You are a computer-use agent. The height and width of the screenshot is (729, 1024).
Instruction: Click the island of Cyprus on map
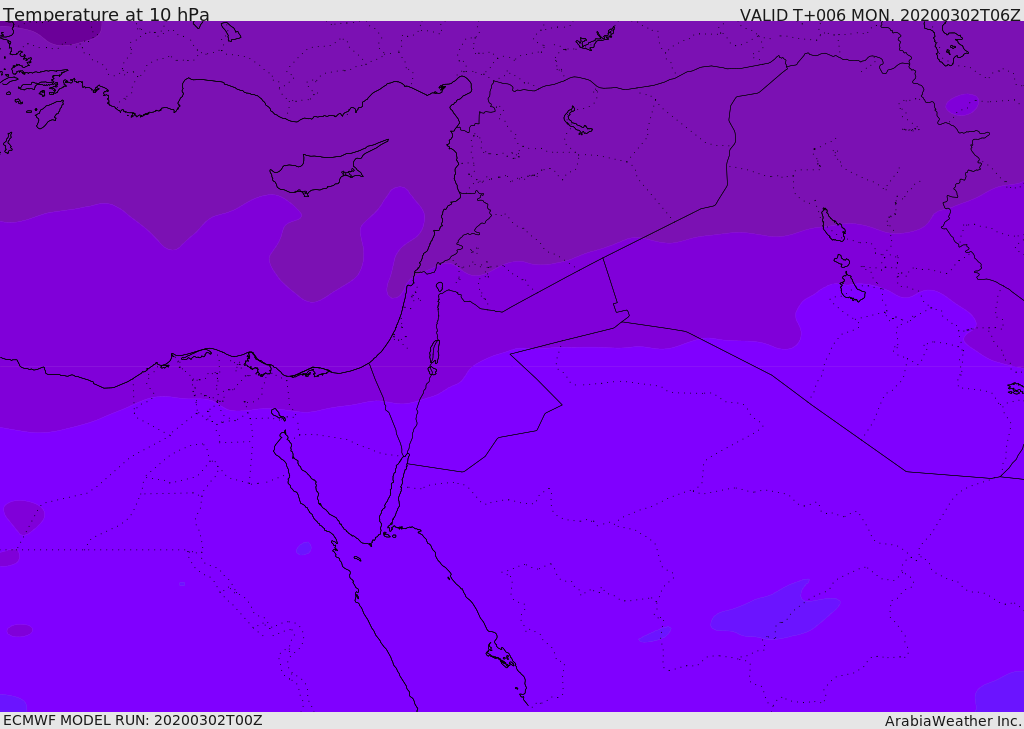[x=328, y=169]
